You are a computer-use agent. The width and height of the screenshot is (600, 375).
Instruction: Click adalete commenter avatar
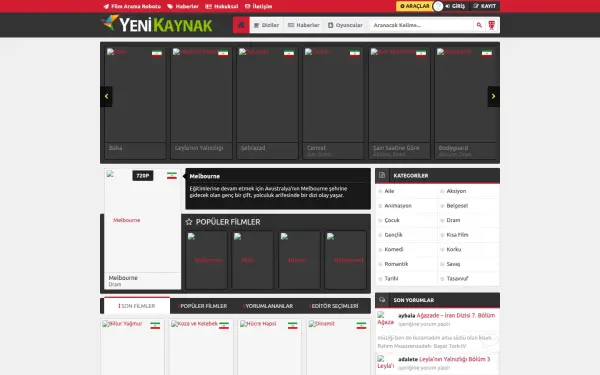click(386, 362)
